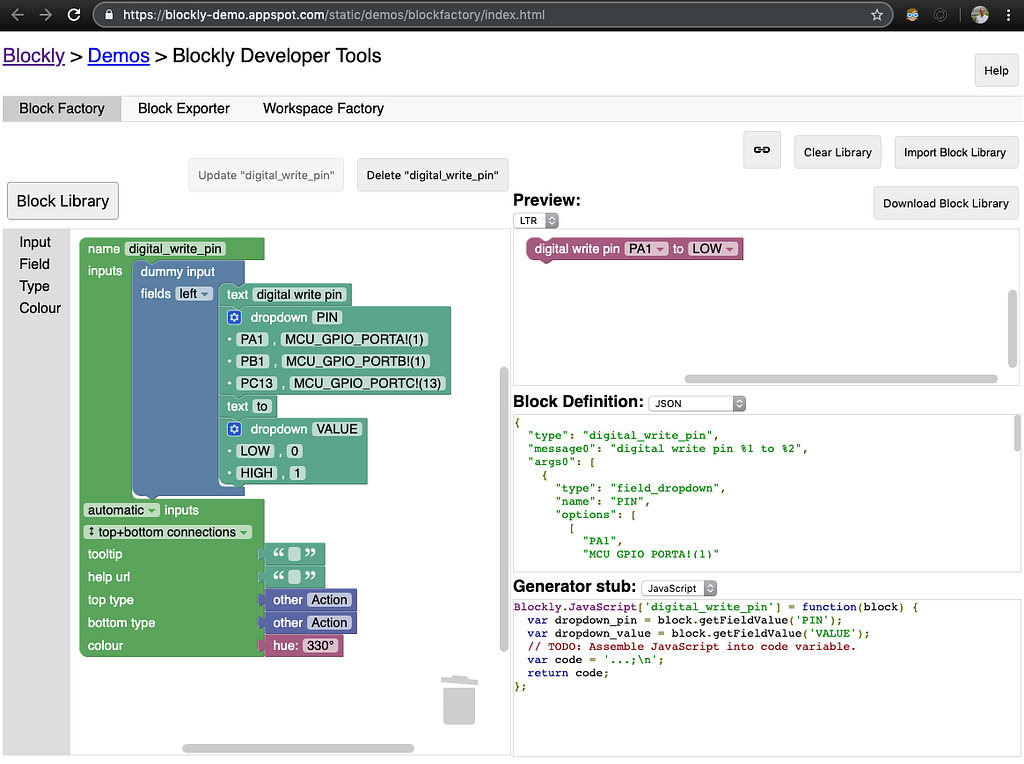This screenshot has width=1024, height=764.
Task: Click the browser back arrow
Action: pyautogui.click(x=18, y=14)
